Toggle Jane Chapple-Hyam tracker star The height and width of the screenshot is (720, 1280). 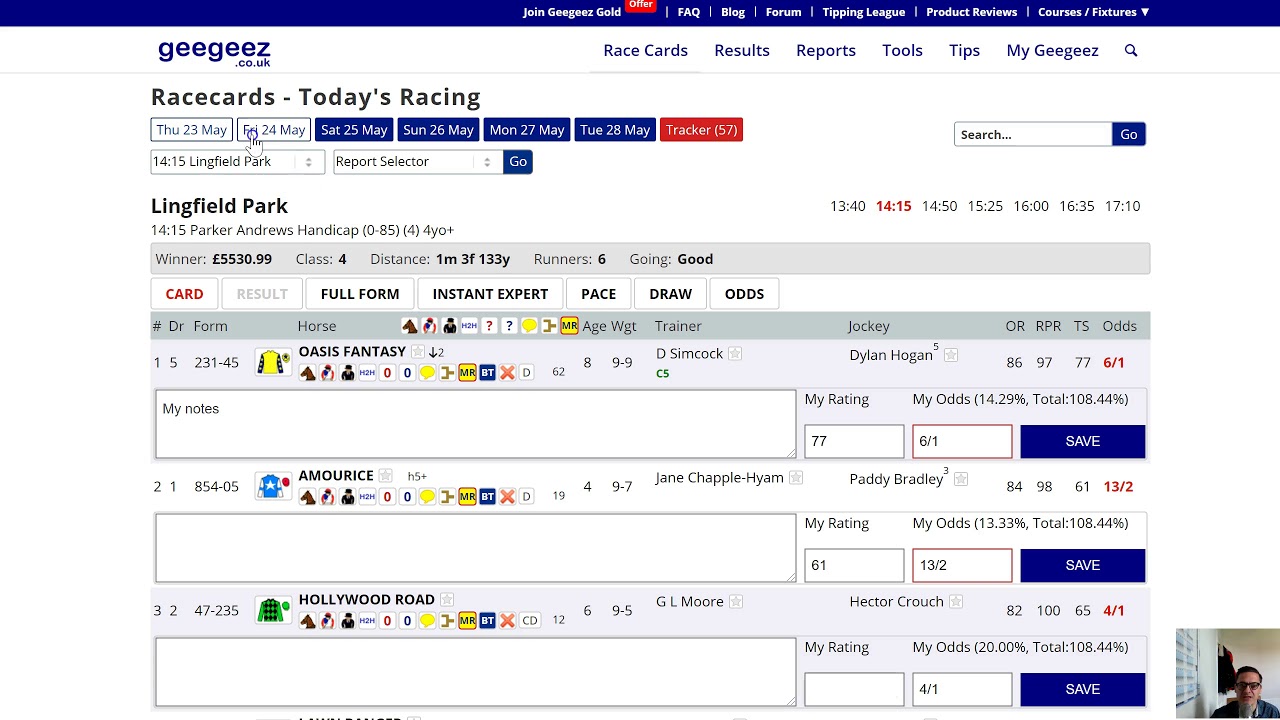point(796,478)
